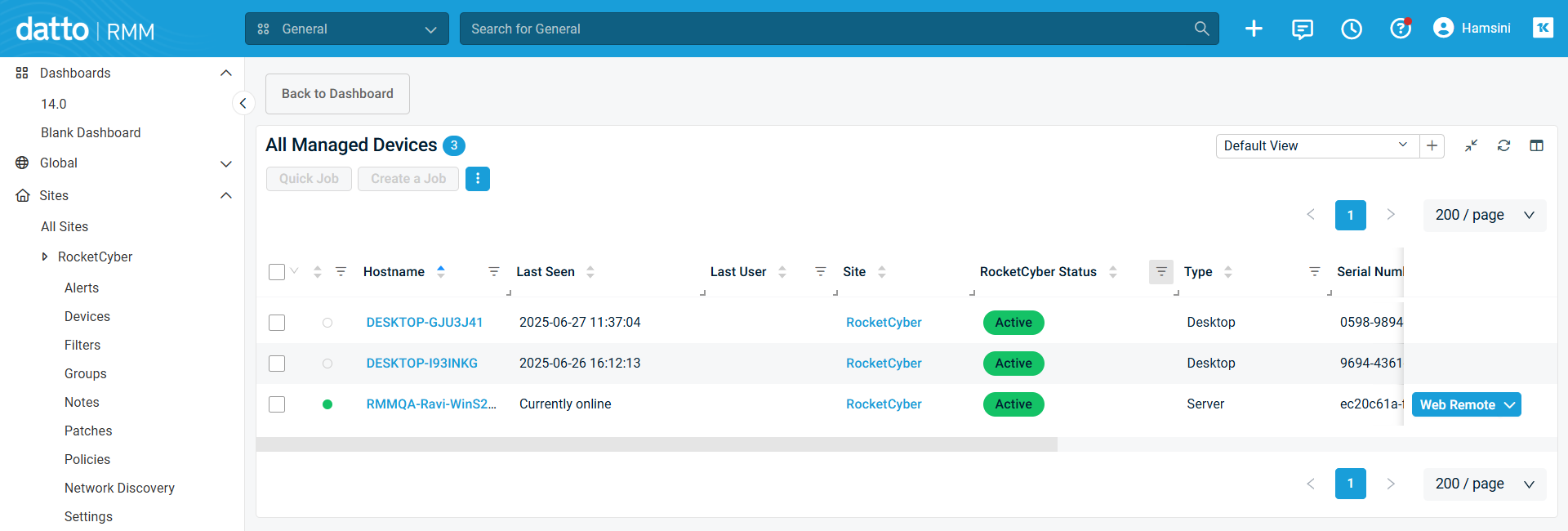Go to All Sites
This screenshot has width=1568, height=531.
point(65,227)
